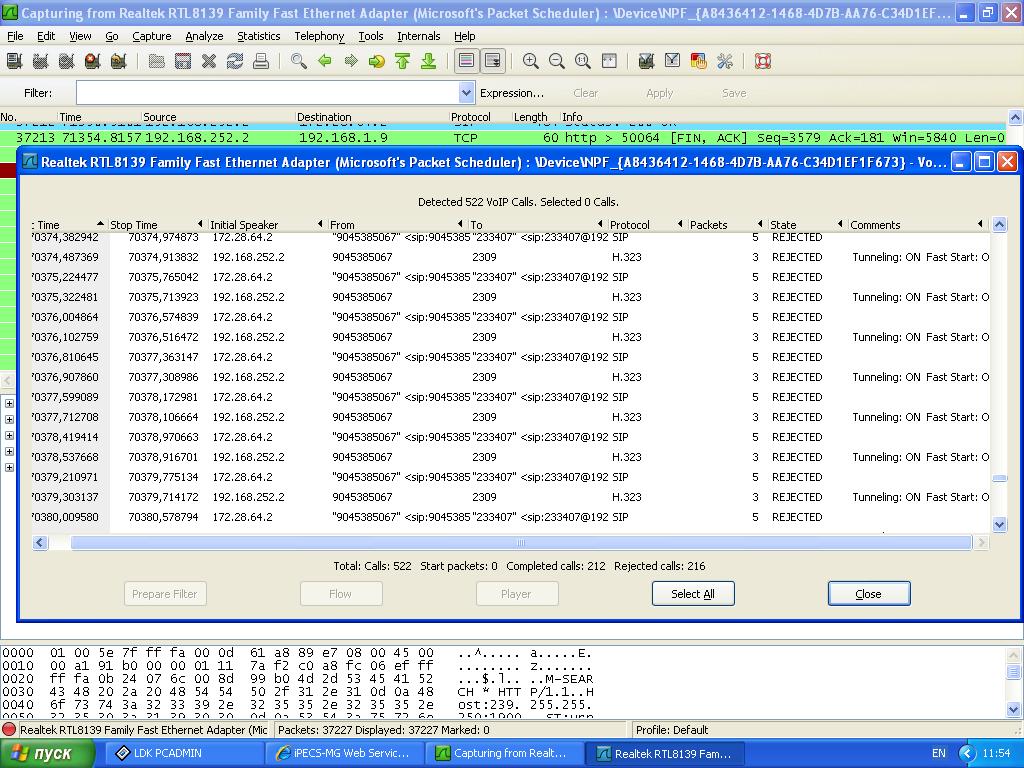This screenshot has width=1024, height=768.
Task: Click the Find packet magnifier icon
Action: (298, 62)
